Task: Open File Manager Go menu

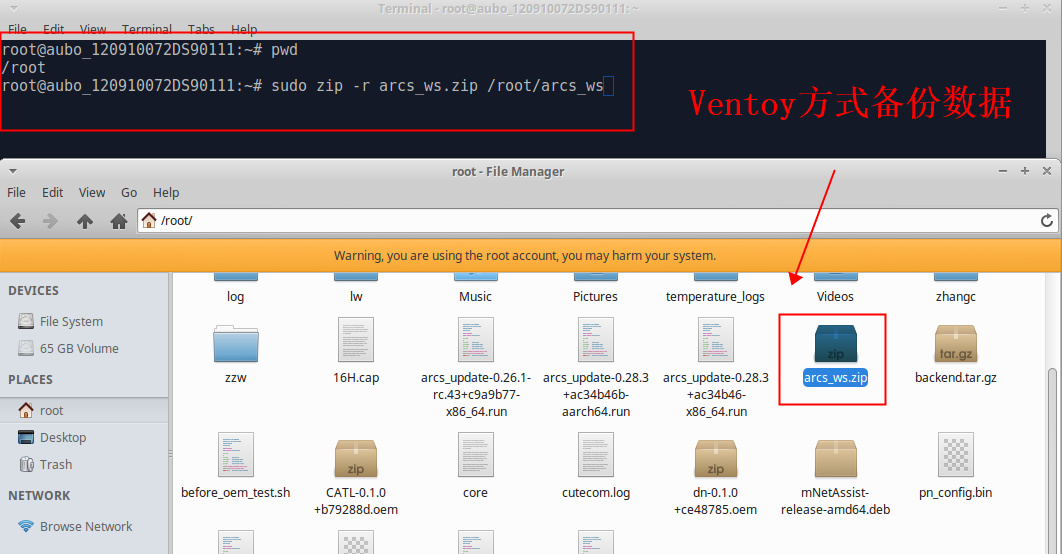Action: 129,192
